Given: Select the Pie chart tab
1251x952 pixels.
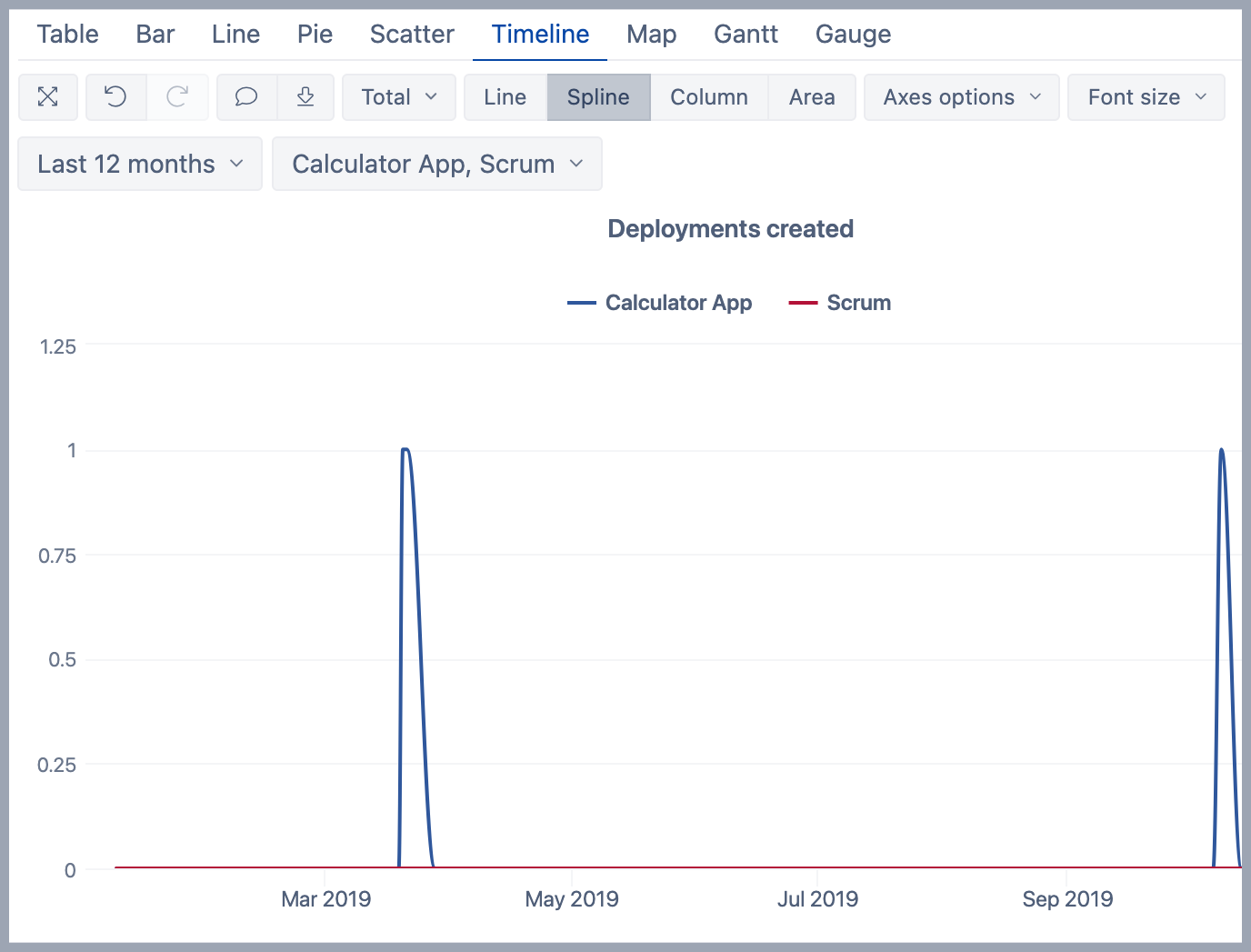Looking at the screenshot, I should tap(315, 35).
